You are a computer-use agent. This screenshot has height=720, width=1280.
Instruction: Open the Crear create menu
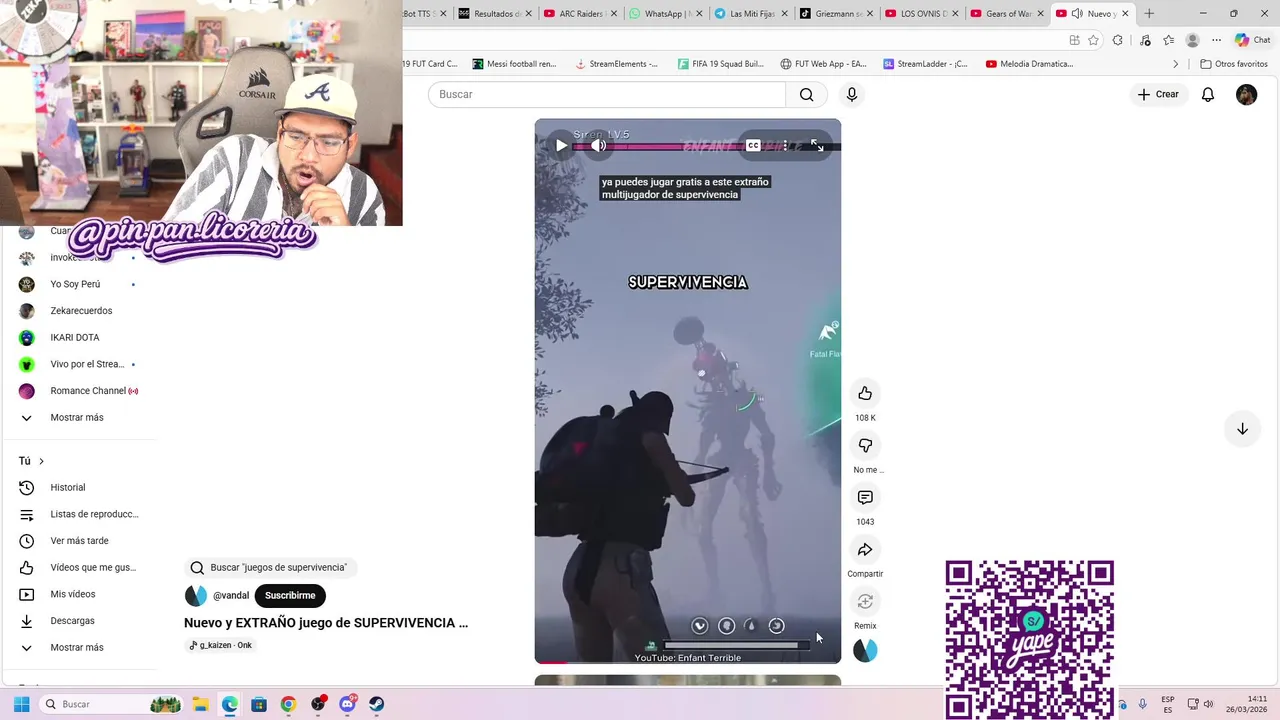pos(1158,94)
